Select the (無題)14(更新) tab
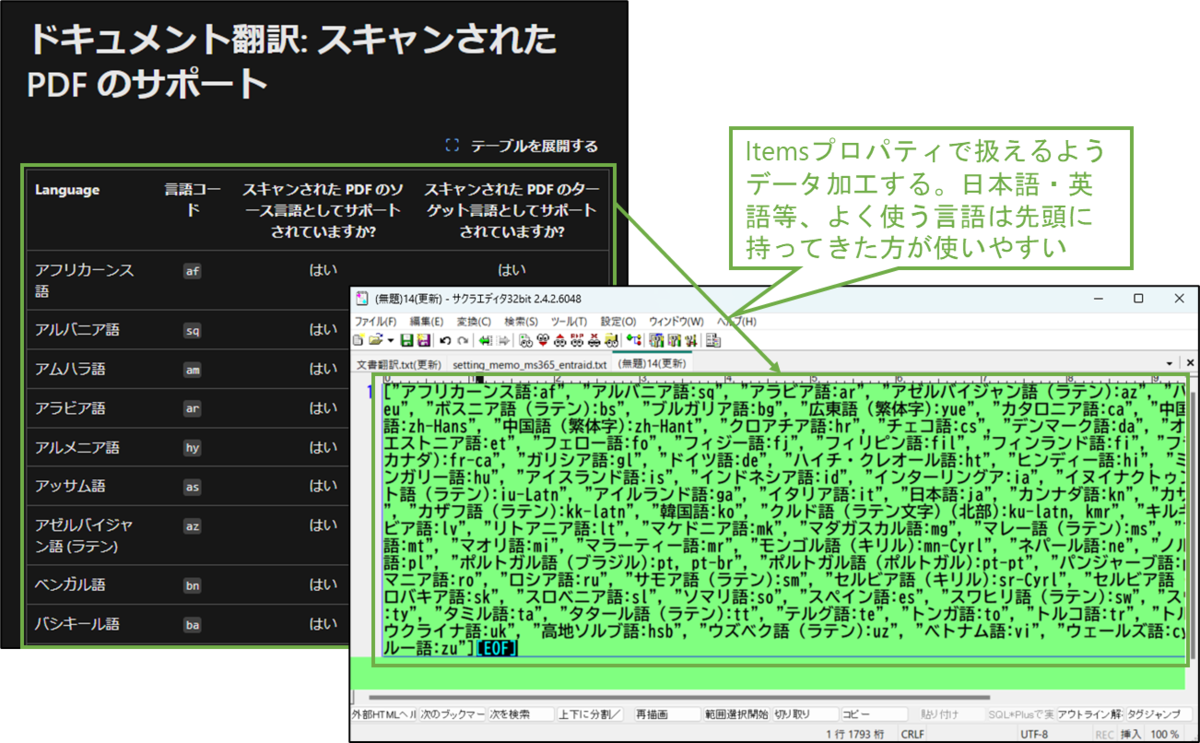This screenshot has width=1200, height=743. pyautogui.click(x=652, y=364)
